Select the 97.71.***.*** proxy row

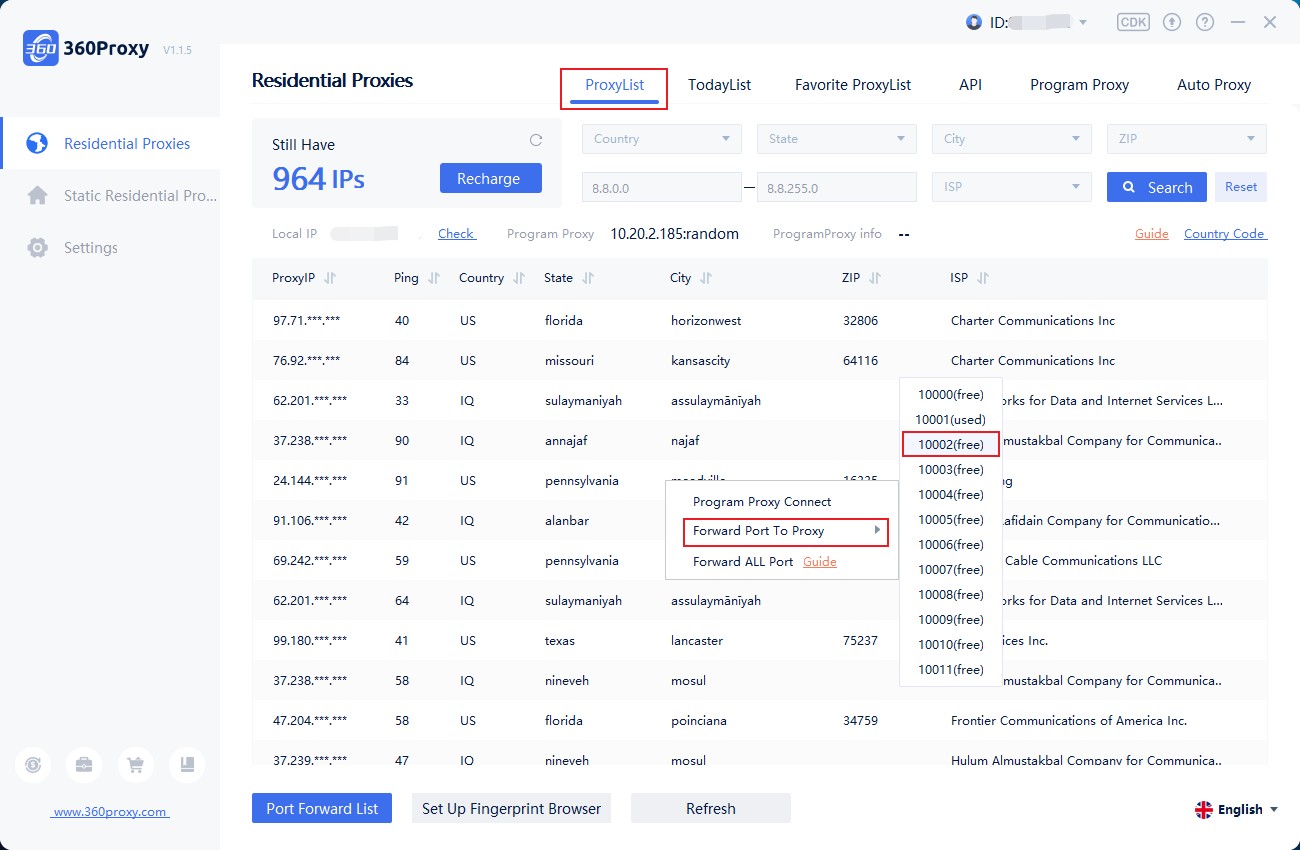(760, 321)
